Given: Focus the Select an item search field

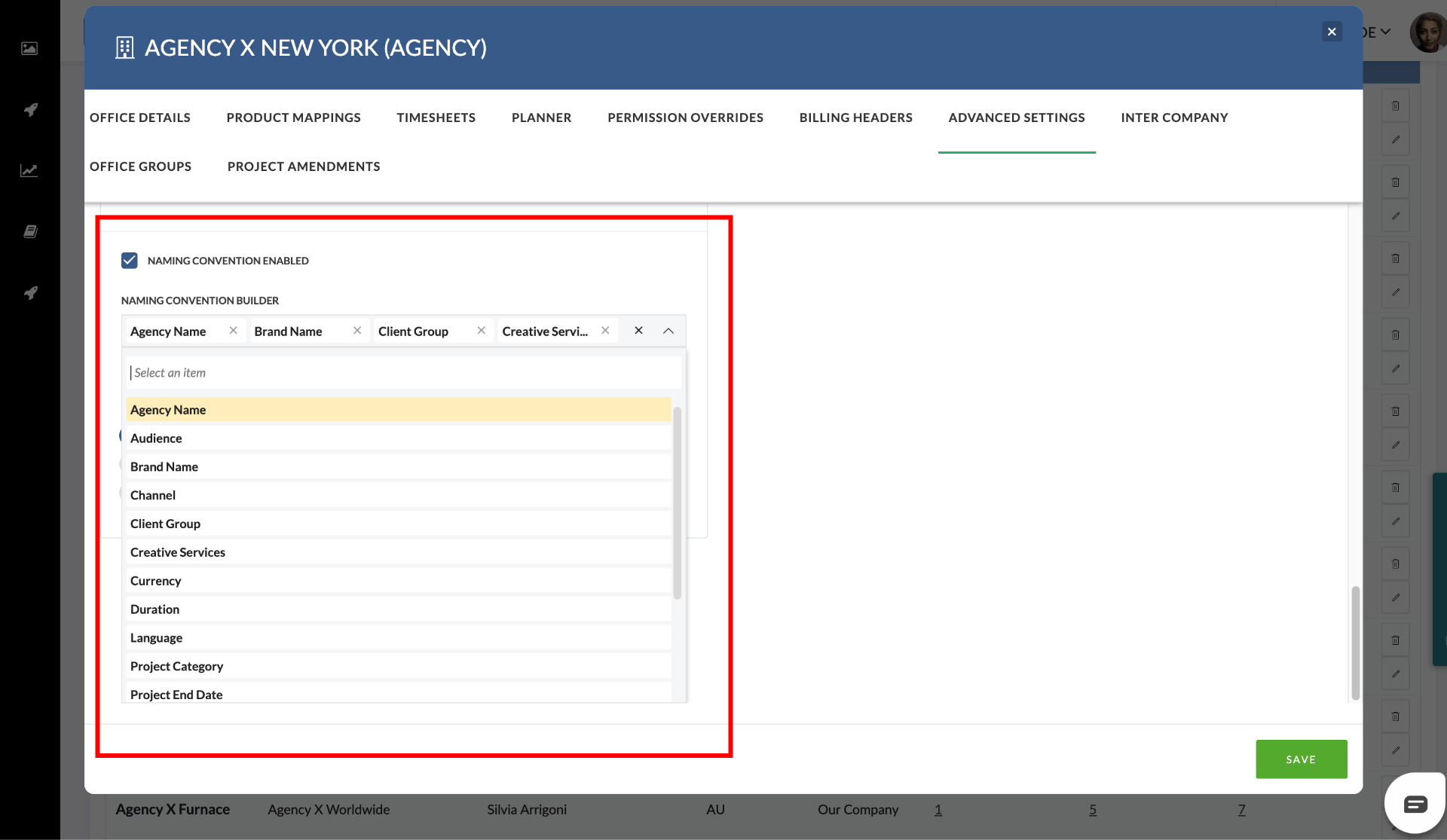Looking at the screenshot, I should pos(404,373).
